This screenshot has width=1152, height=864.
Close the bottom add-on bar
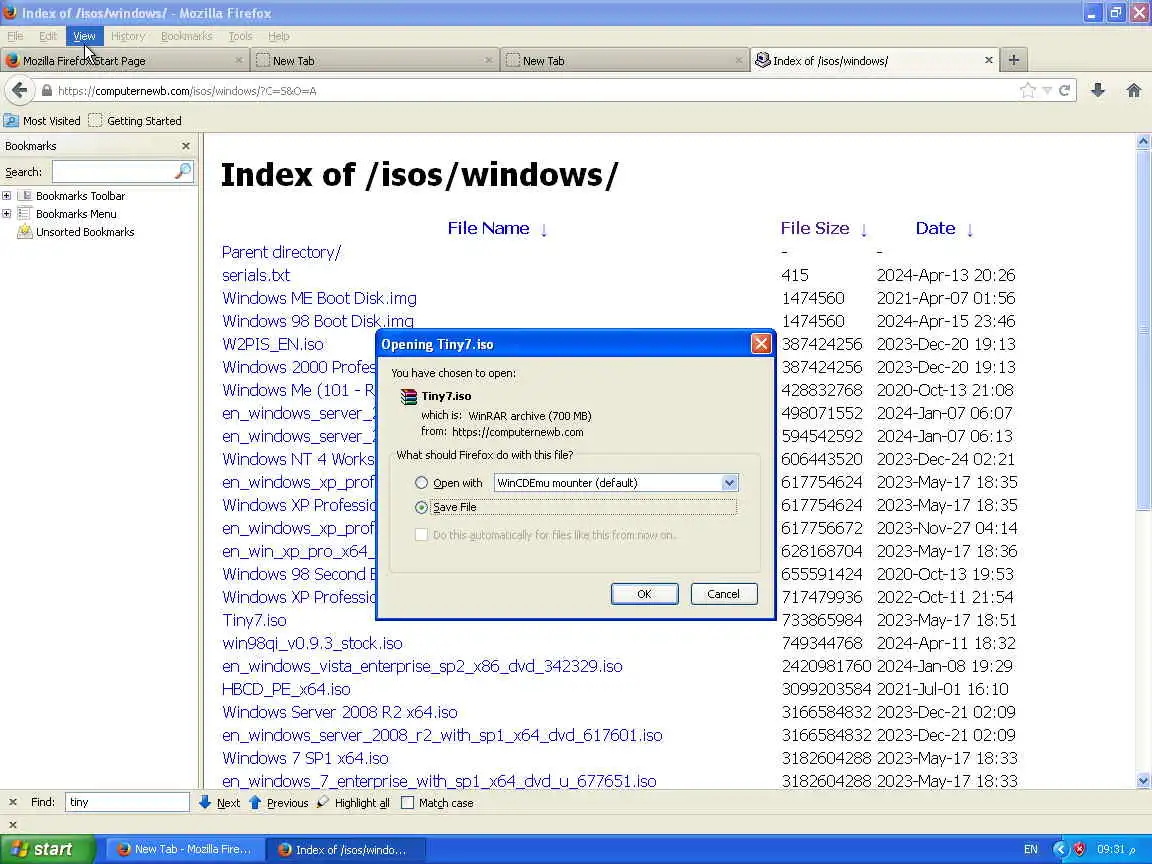[x=12, y=824]
